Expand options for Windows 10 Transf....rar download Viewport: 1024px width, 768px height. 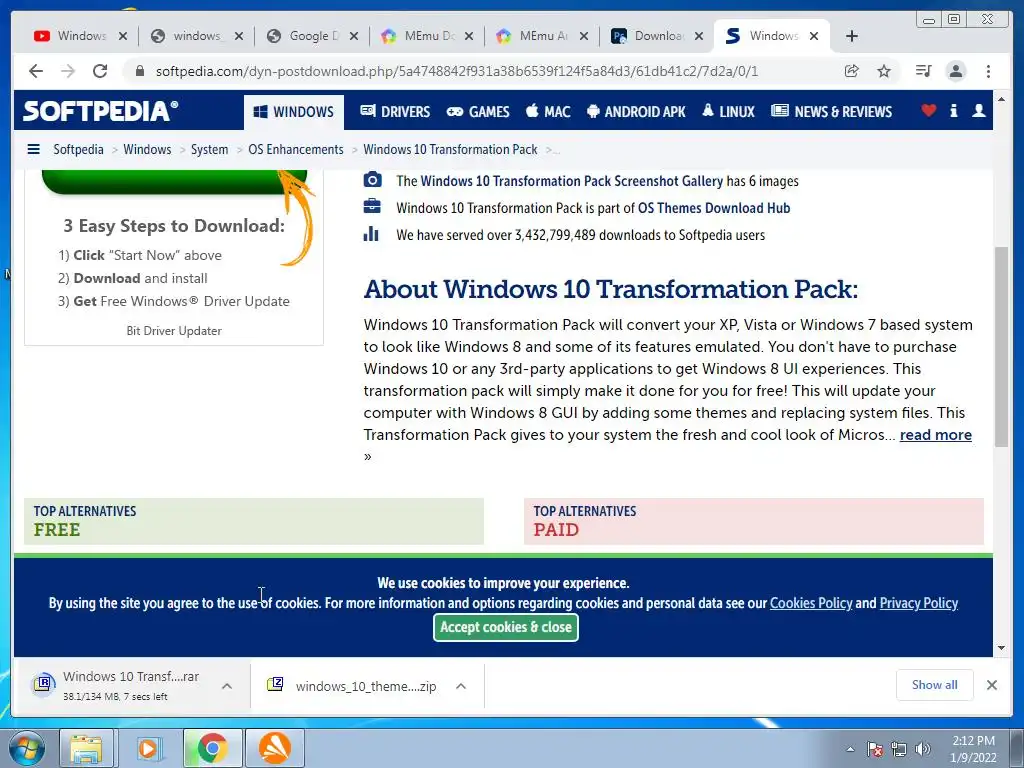click(227, 686)
